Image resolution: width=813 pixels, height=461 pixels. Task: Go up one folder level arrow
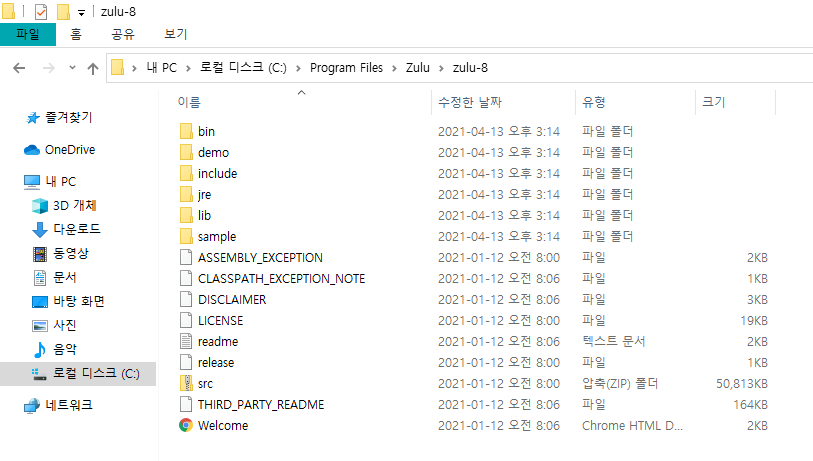[x=93, y=68]
